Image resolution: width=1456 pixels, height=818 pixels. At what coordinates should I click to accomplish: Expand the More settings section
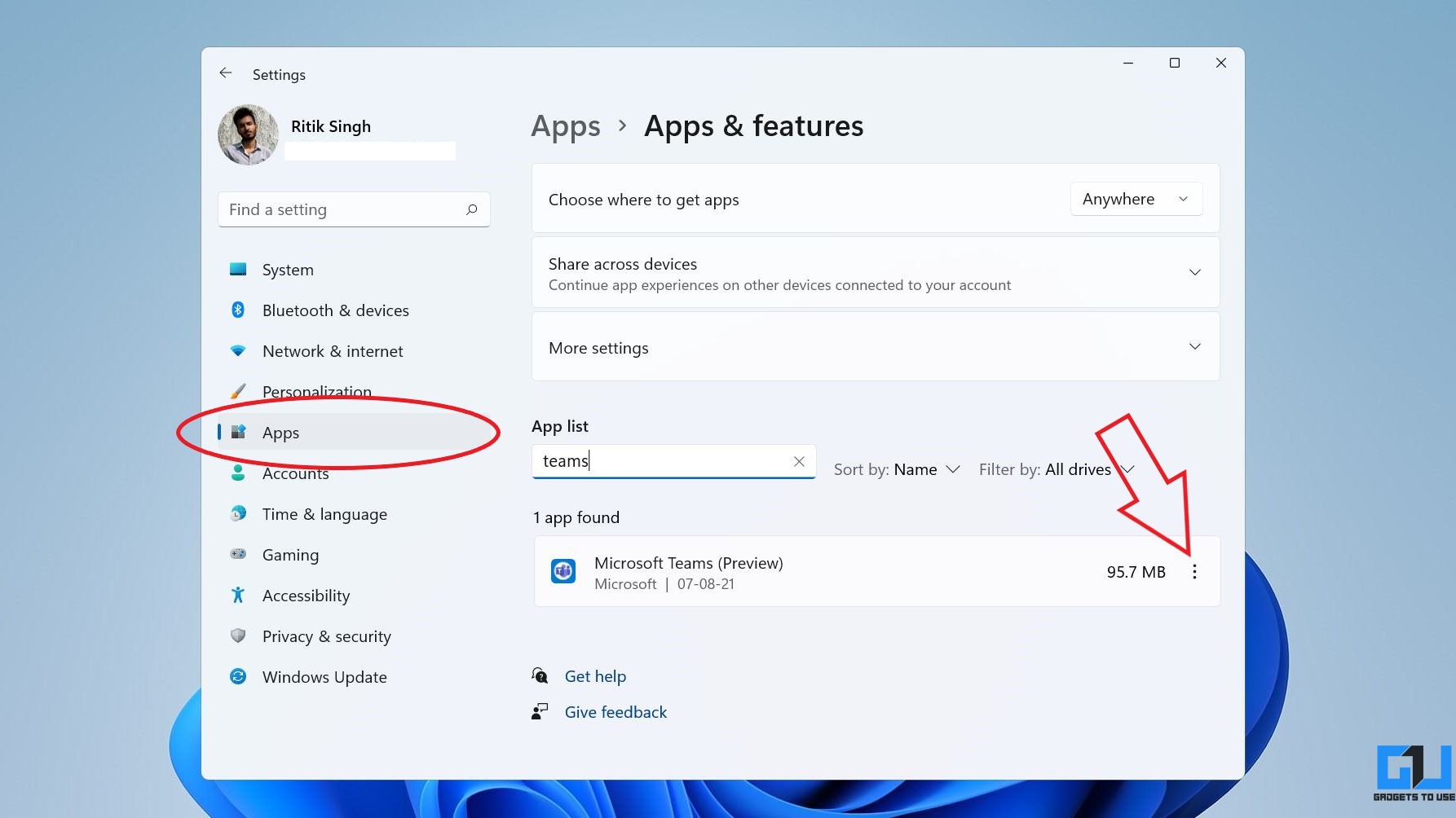(876, 347)
